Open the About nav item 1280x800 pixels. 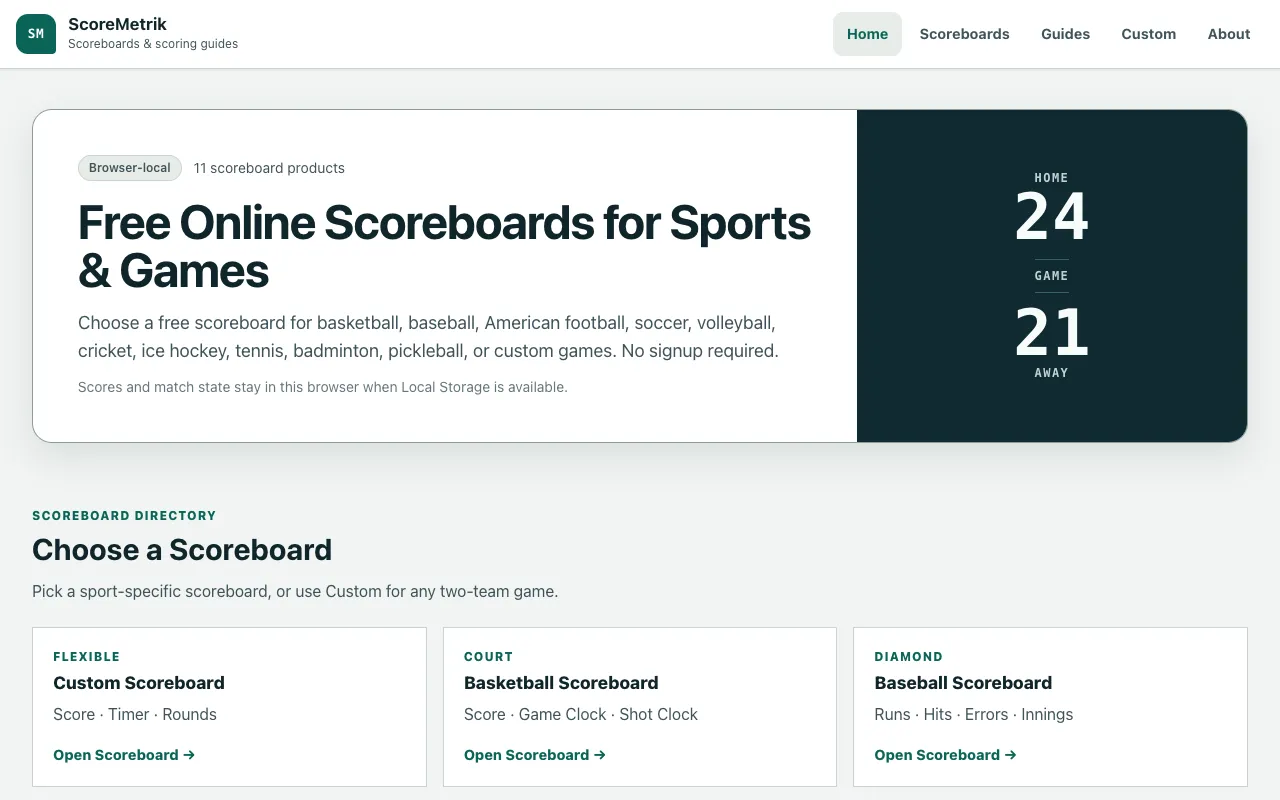[1228, 34]
